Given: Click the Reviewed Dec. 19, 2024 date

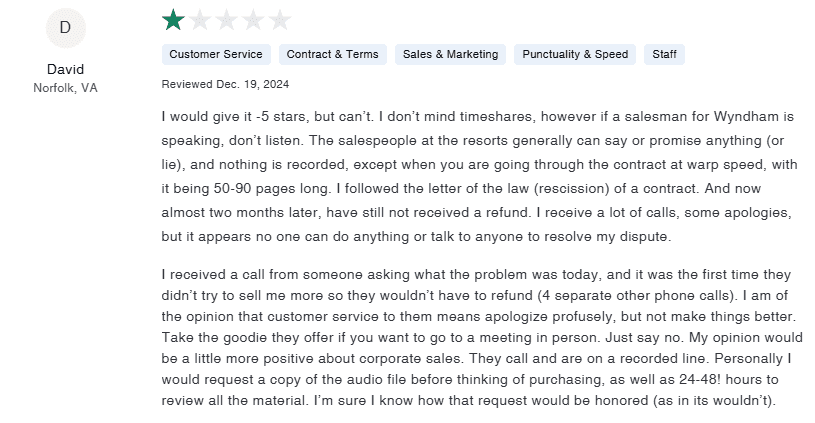Looking at the screenshot, I should [x=225, y=83].
